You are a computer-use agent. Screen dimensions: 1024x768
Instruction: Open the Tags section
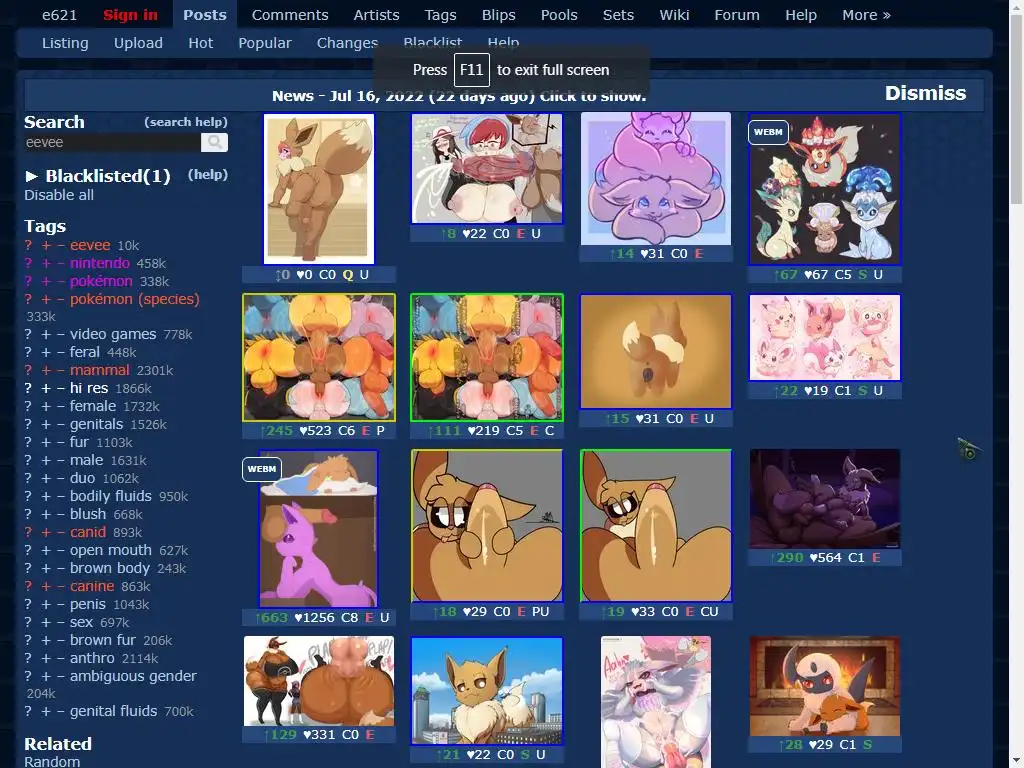tap(440, 15)
